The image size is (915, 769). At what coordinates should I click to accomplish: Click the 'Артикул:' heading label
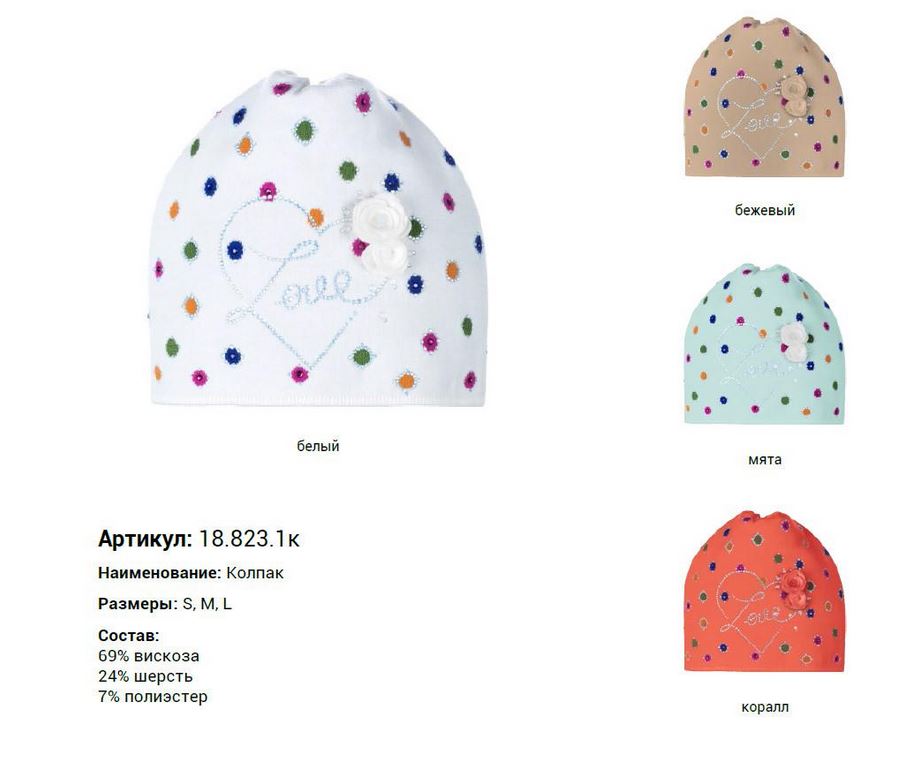tap(145, 539)
